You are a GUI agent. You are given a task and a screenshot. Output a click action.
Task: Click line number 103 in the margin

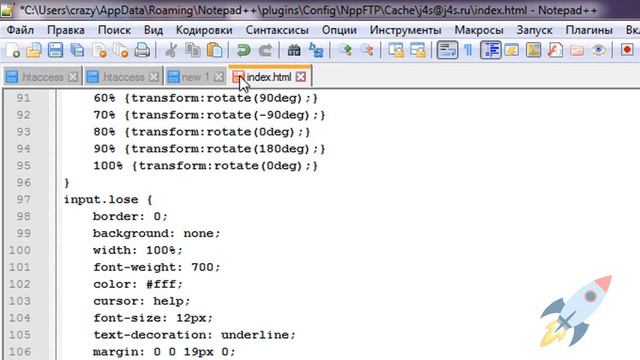point(20,301)
